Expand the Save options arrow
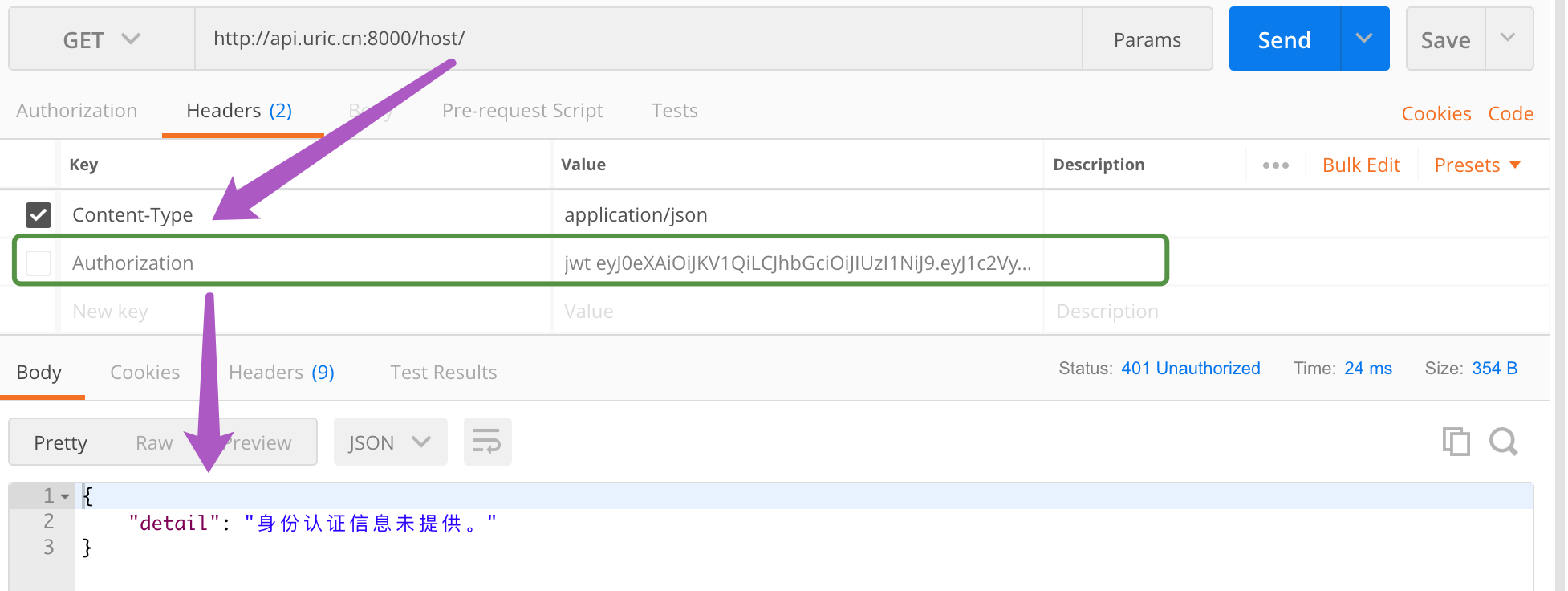Viewport: 1568px width, 591px height. click(x=1509, y=39)
